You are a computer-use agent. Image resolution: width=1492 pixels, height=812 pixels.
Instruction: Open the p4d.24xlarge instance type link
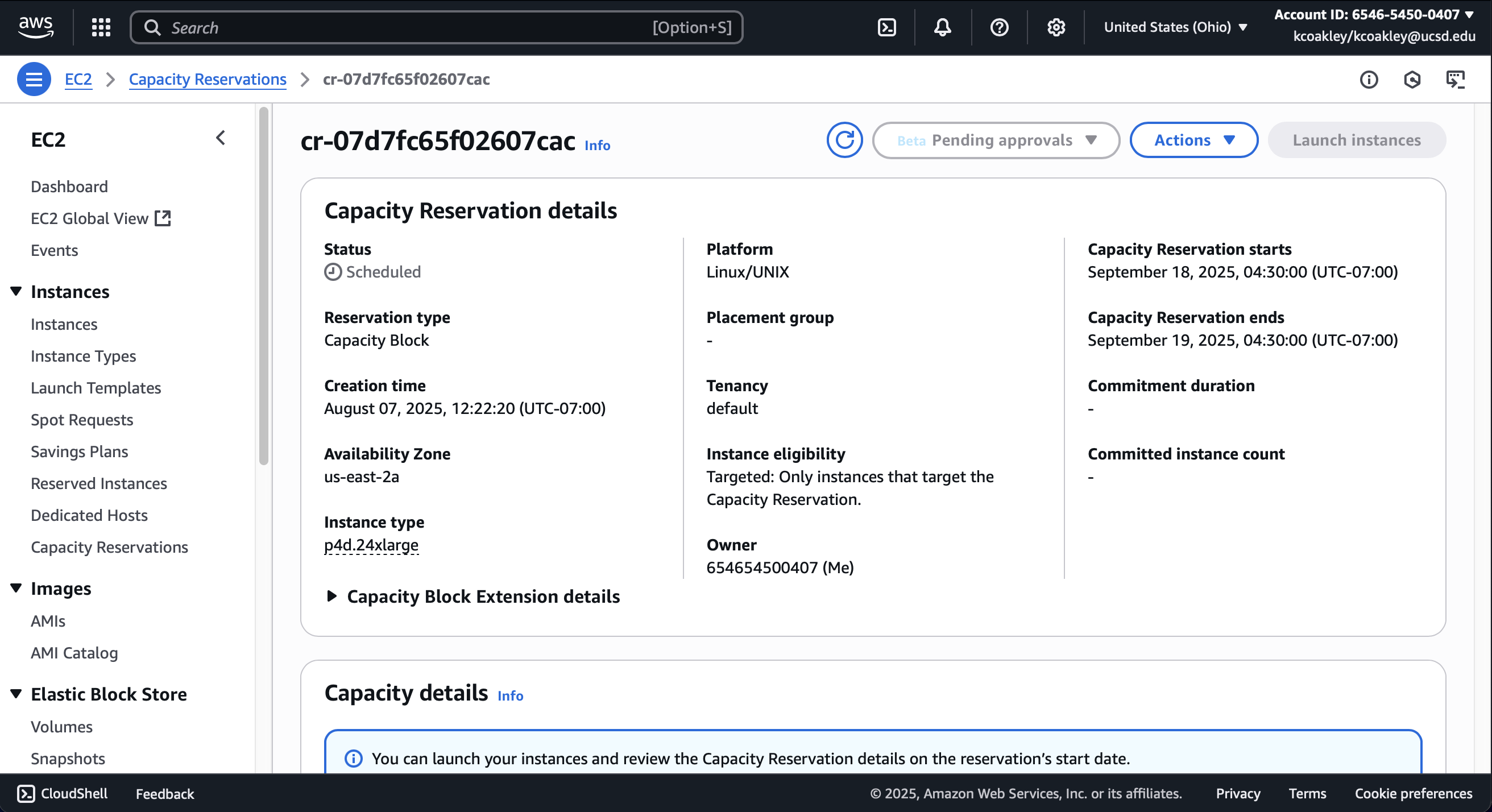click(371, 544)
